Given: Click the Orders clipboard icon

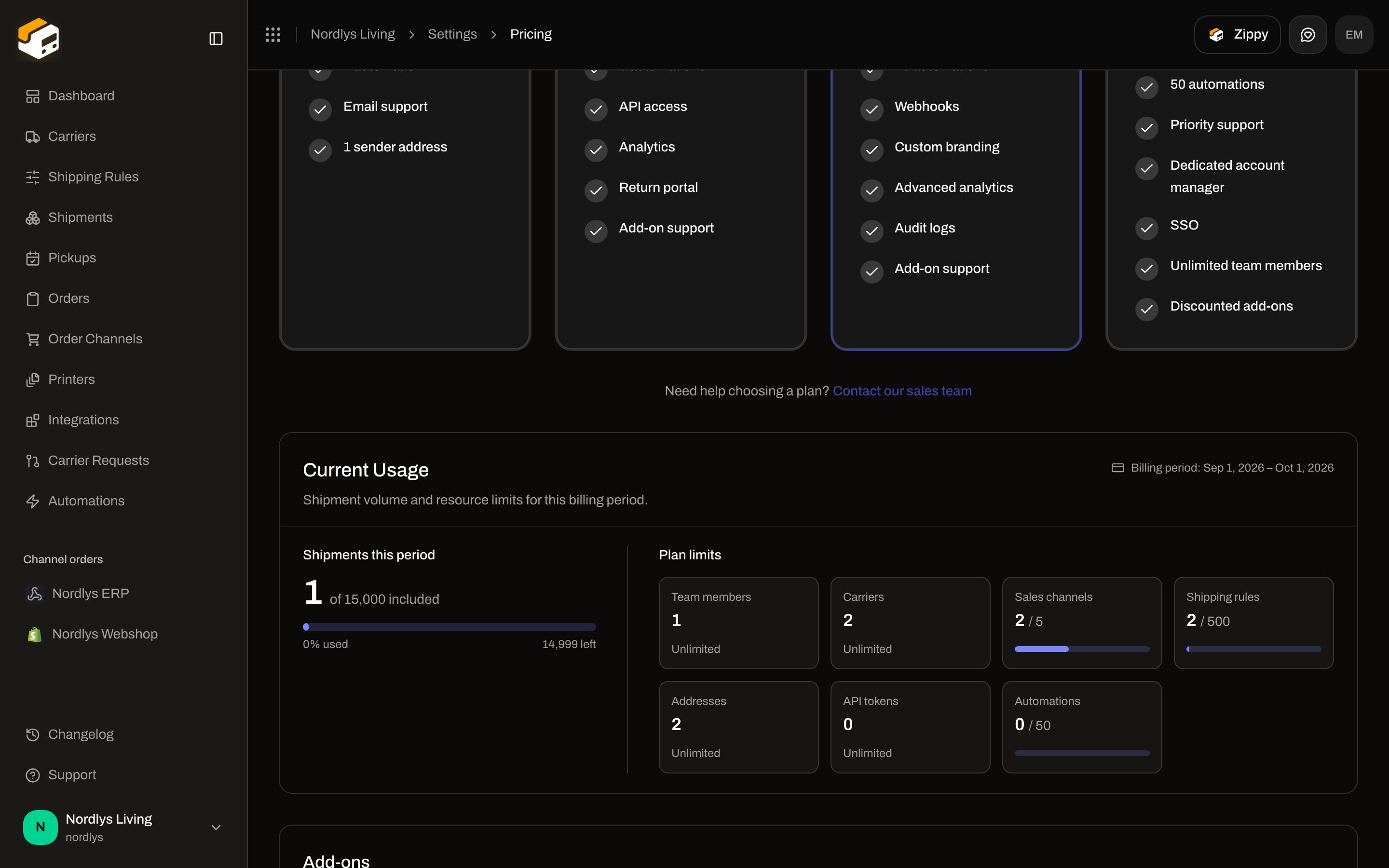Looking at the screenshot, I should [x=33, y=298].
